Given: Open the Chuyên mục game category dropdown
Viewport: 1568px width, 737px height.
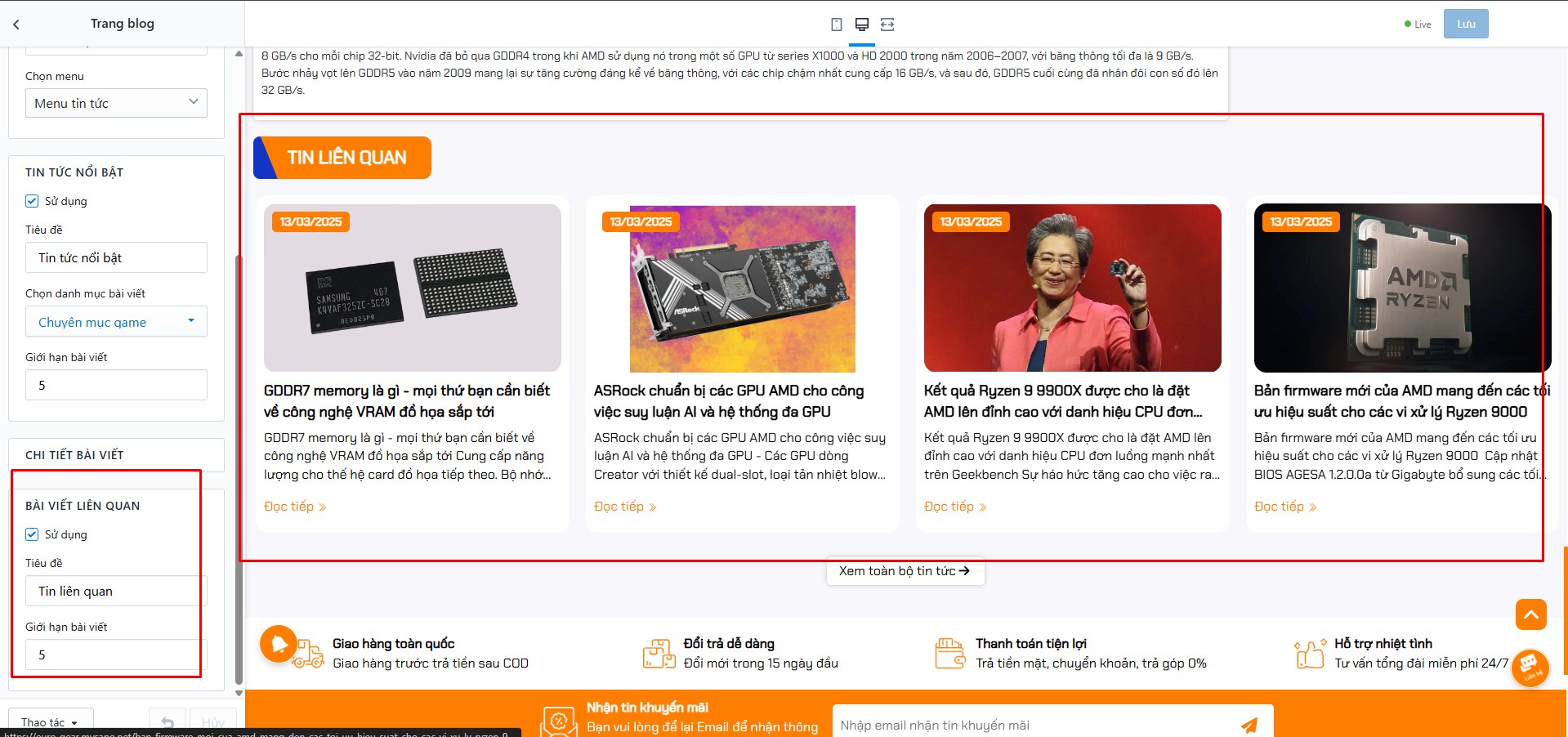Looking at the screenshot, I should [116, 322].
